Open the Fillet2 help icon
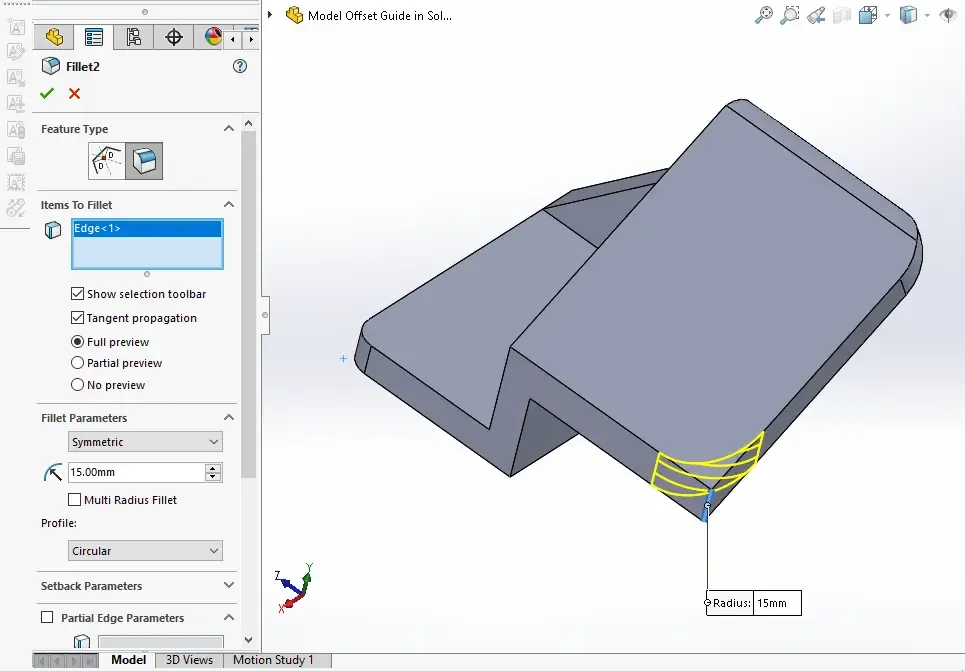Screen dimensions: 965x671 coord(239,66)
